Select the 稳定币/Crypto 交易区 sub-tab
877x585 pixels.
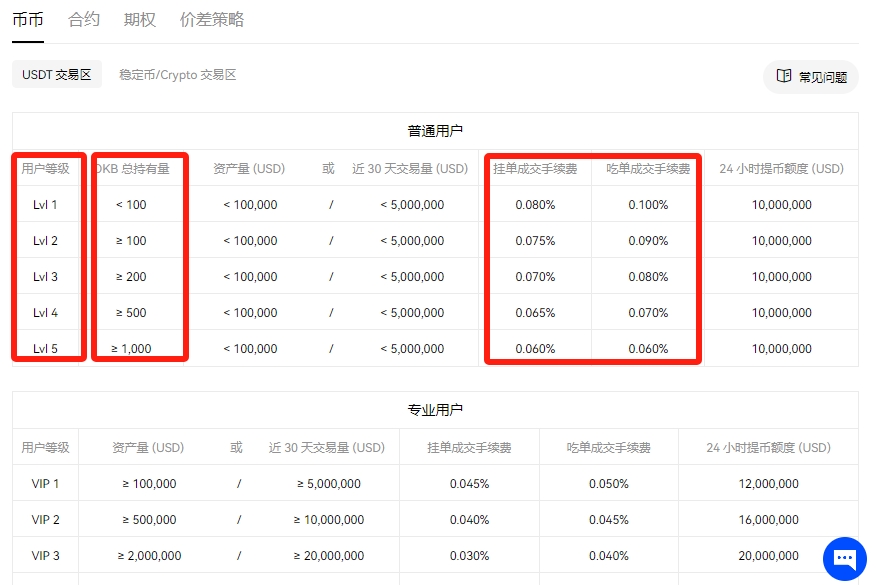pos(177,75)
